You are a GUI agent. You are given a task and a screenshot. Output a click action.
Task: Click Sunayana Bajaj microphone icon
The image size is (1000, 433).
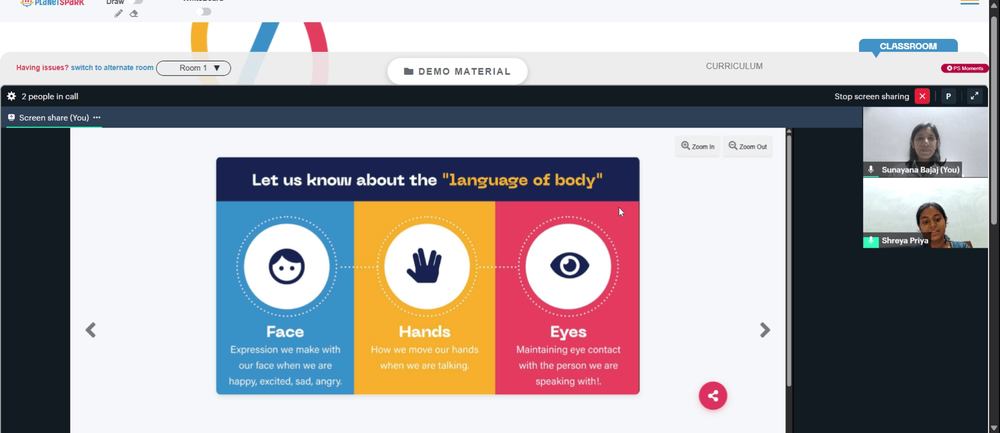(871, 170)
